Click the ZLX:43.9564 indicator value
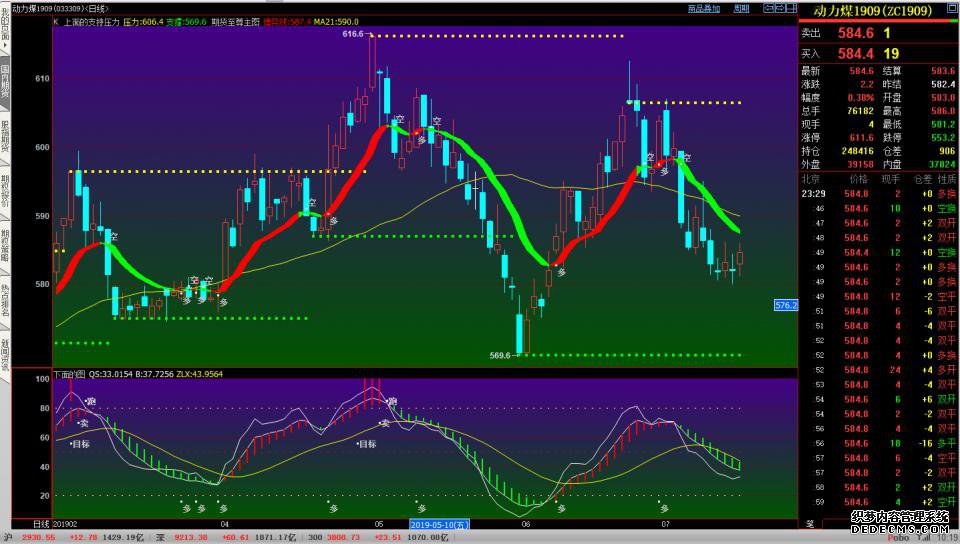 (200, 374)
